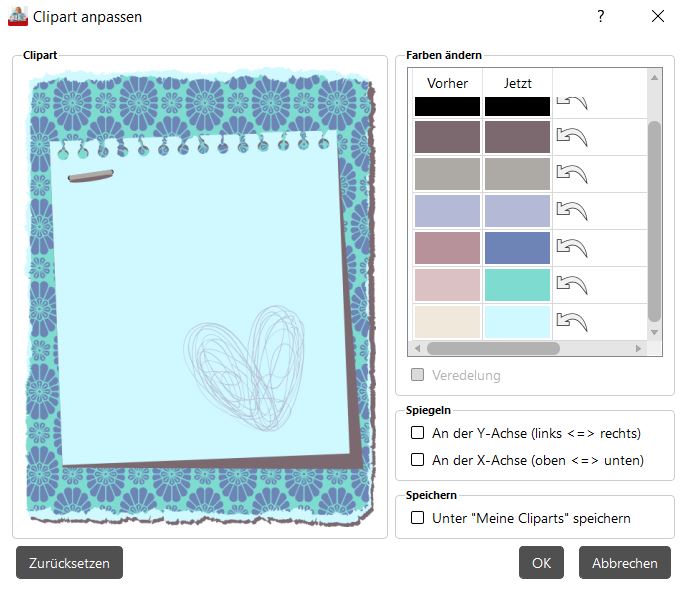The width and height of the screenshot is (686, 589).
Task: Revert the light cyan color via undo arrow
Action: pos(572,322)
